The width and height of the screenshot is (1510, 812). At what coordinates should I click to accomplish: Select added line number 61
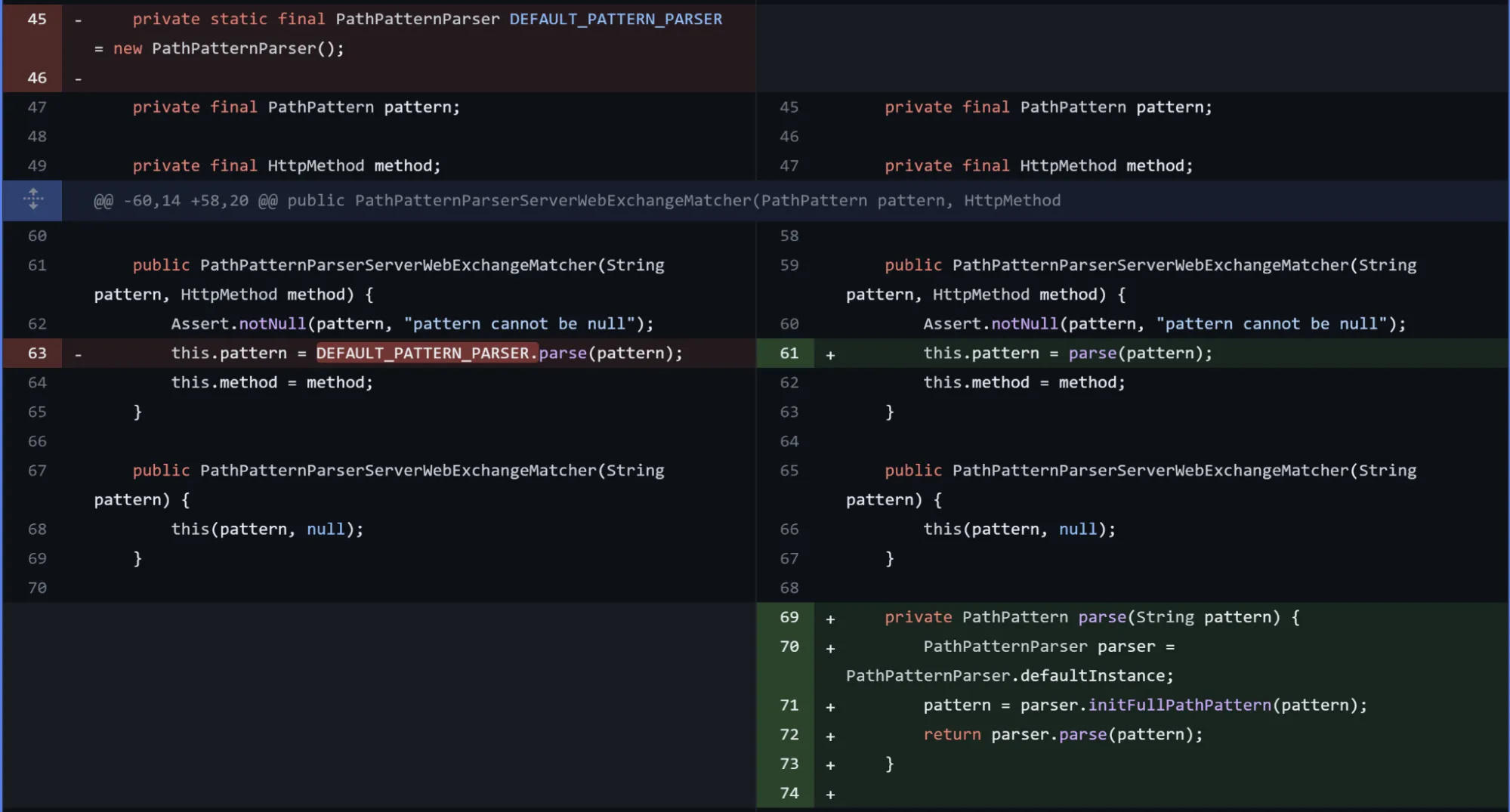coord(789,353)
